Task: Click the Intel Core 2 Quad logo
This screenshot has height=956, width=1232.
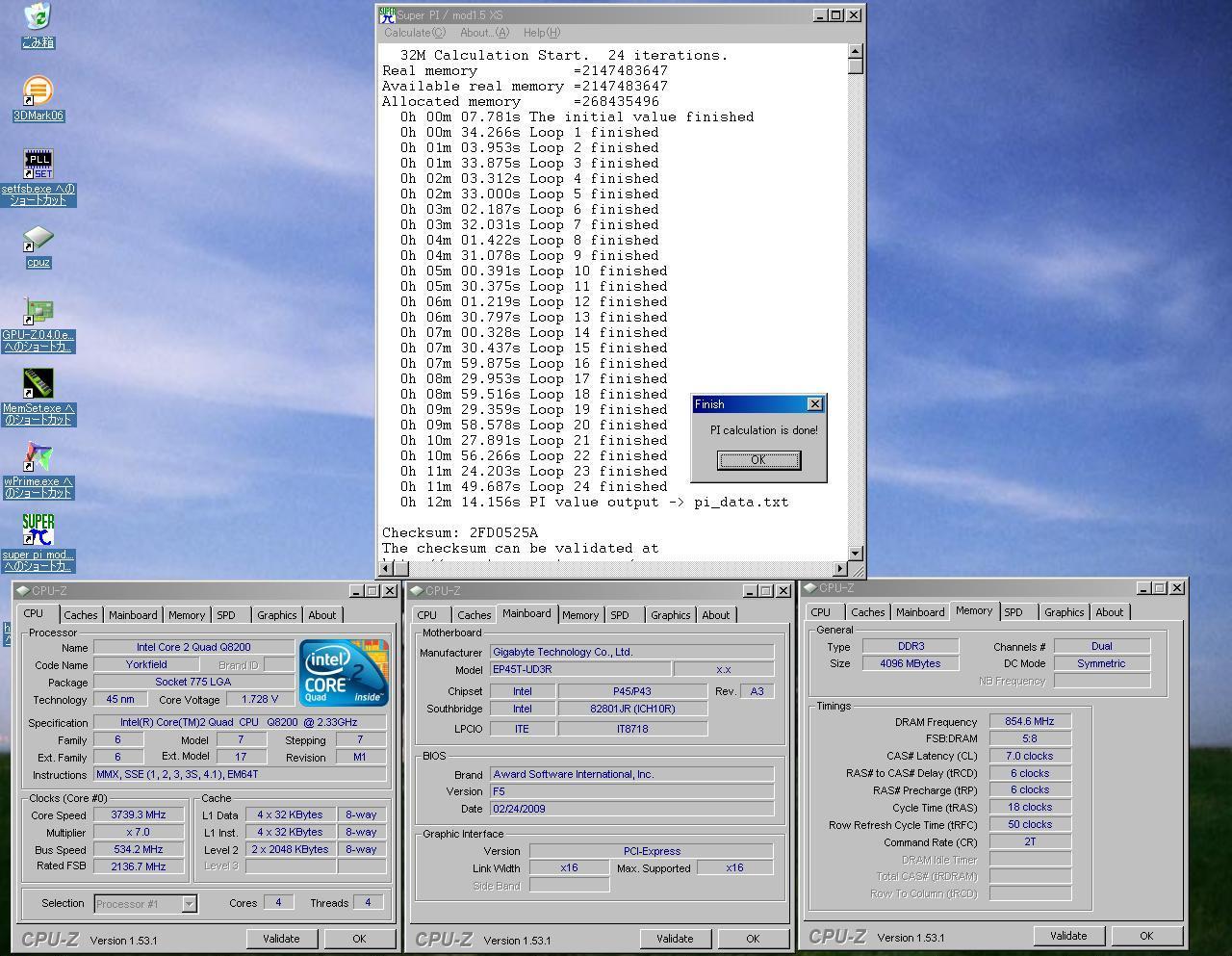Action: pyautogui.click(x=344, y=672)
